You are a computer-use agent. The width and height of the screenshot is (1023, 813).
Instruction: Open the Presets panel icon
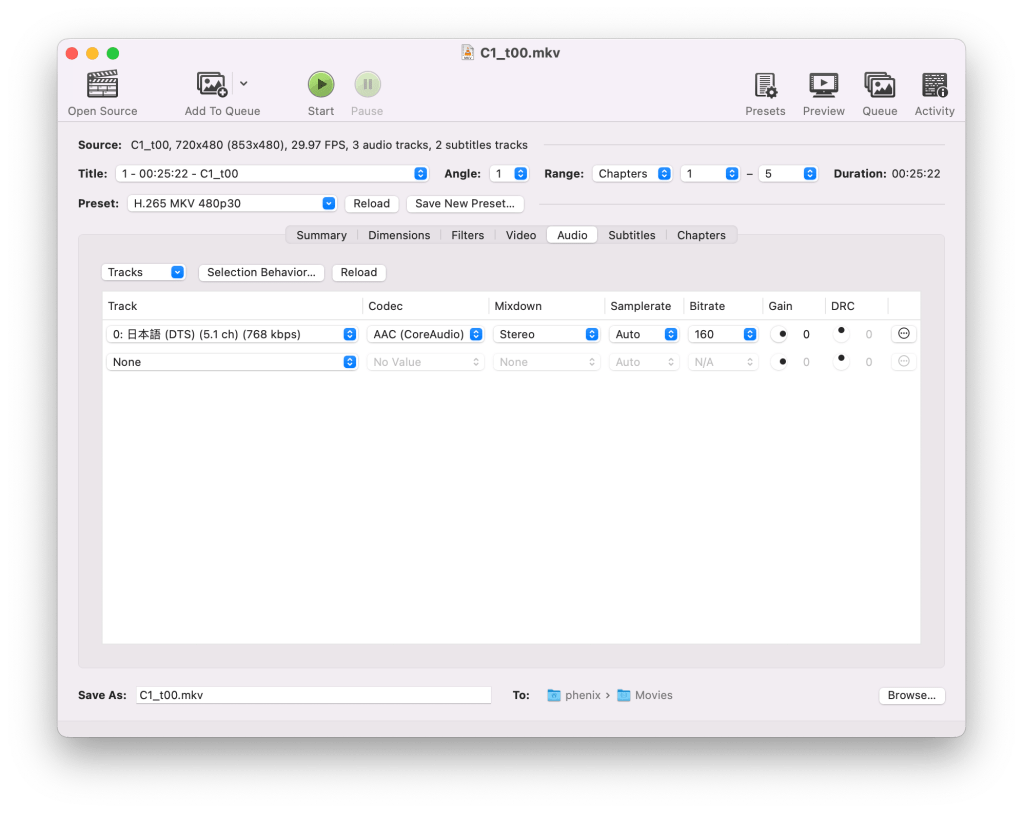coord(765,85)
